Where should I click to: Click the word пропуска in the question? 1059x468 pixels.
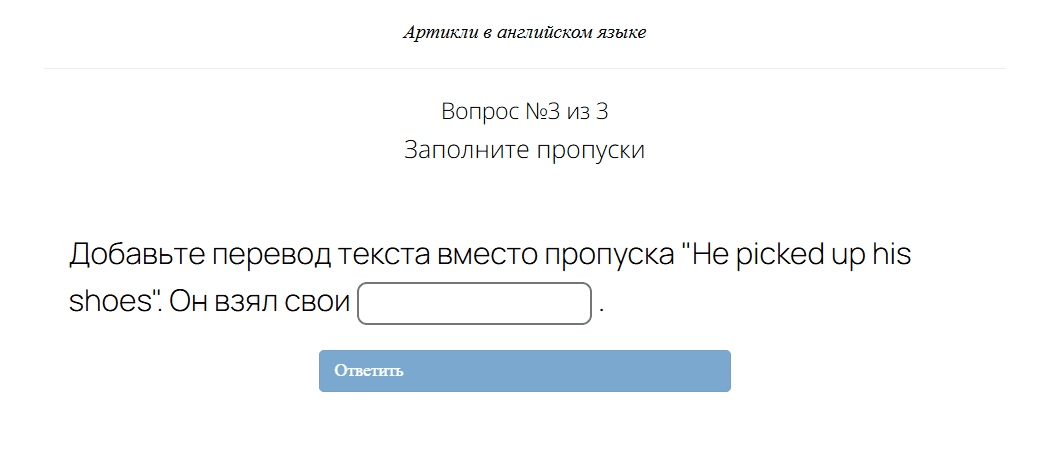(x=608, y=255)
